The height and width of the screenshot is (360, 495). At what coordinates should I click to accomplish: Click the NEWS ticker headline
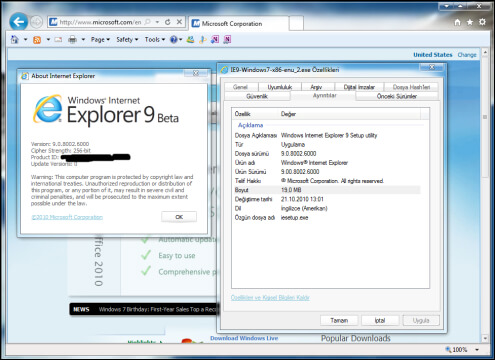click(157, 309)
